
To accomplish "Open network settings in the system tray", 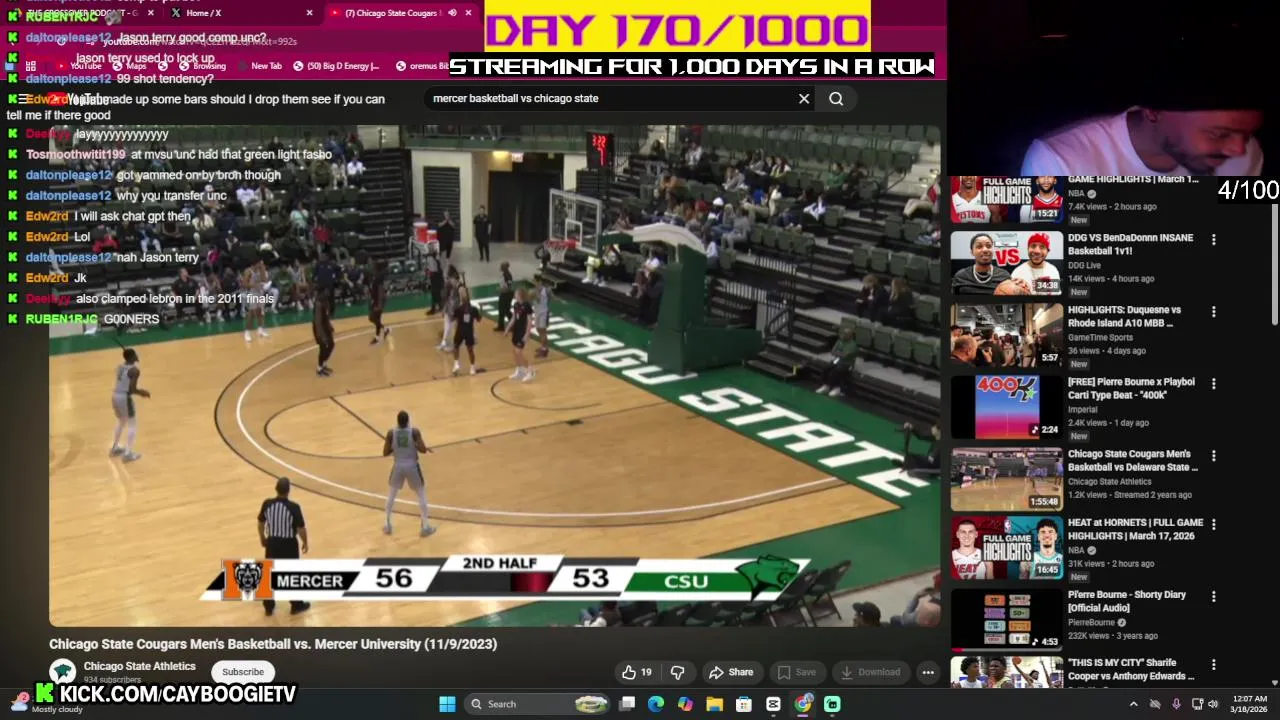I will tap(1197, 704).
